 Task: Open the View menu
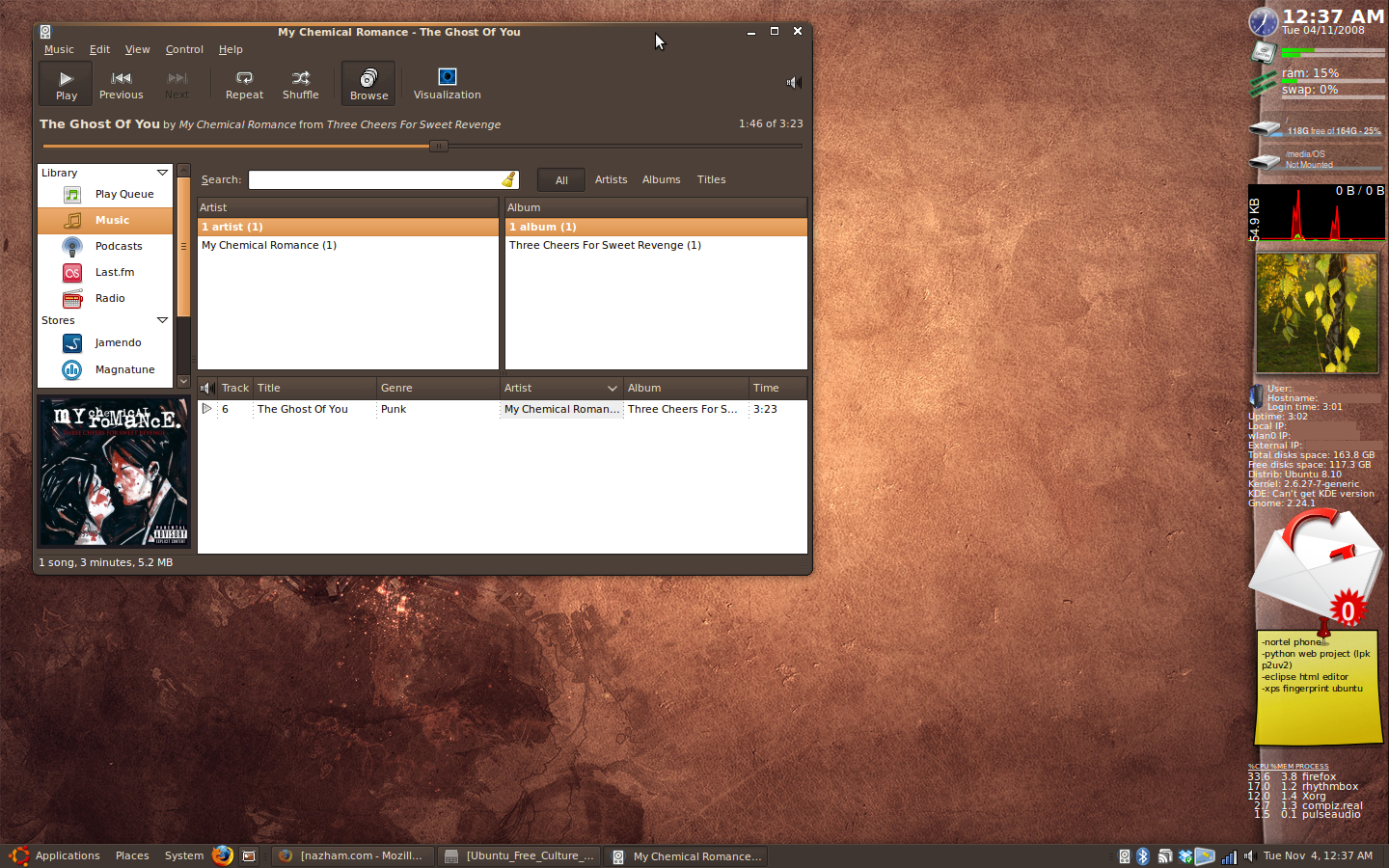click(137, 50)
